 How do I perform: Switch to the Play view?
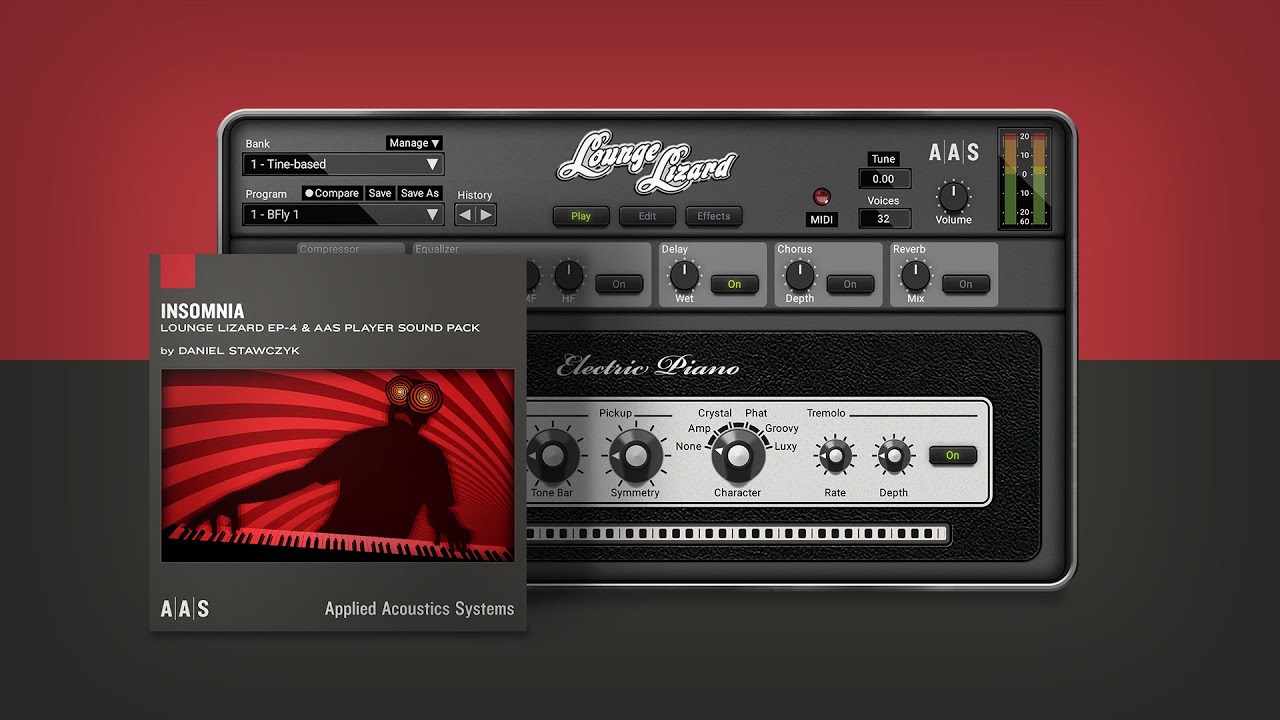(x=581, y=216)
